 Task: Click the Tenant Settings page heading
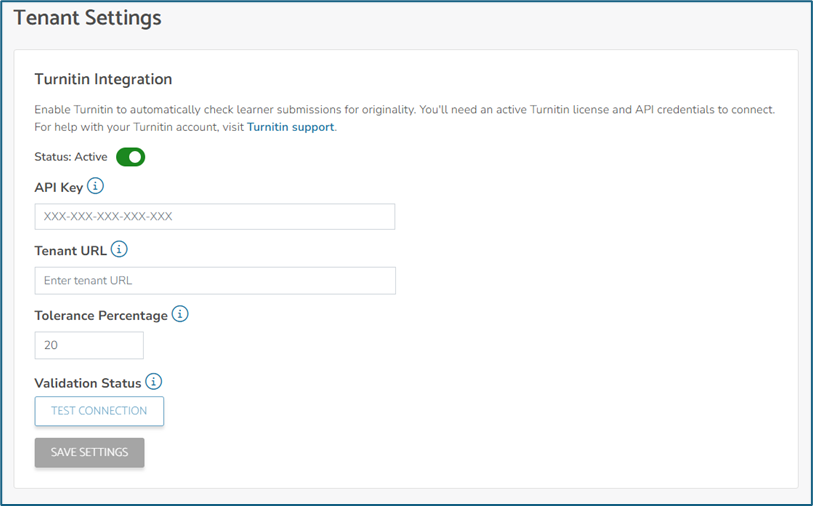coord(87,18)
